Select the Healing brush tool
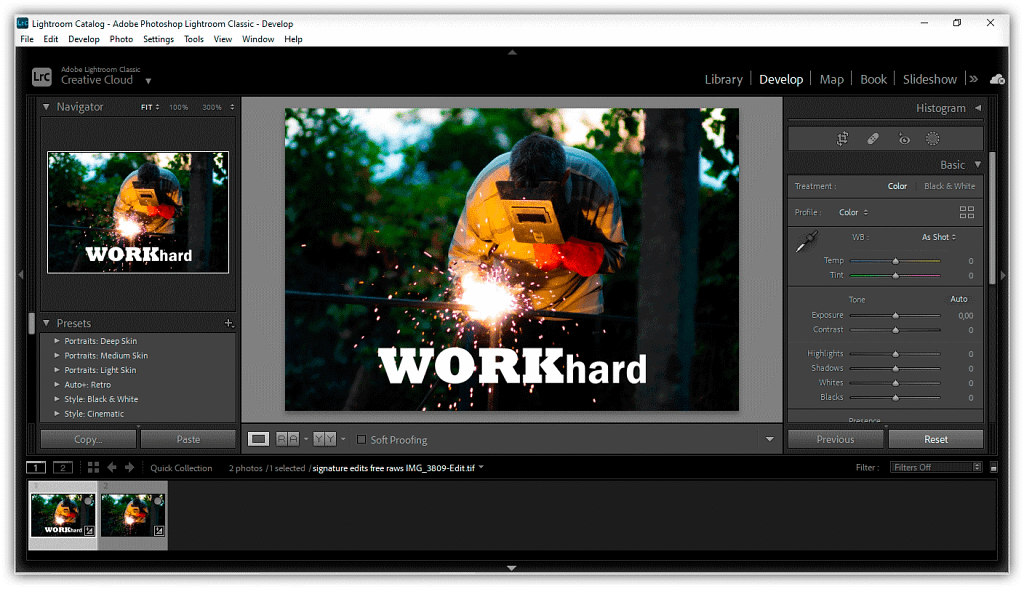Image resolution: width=1024 pixels, height=589 pixels. click(x=872, y=138)
